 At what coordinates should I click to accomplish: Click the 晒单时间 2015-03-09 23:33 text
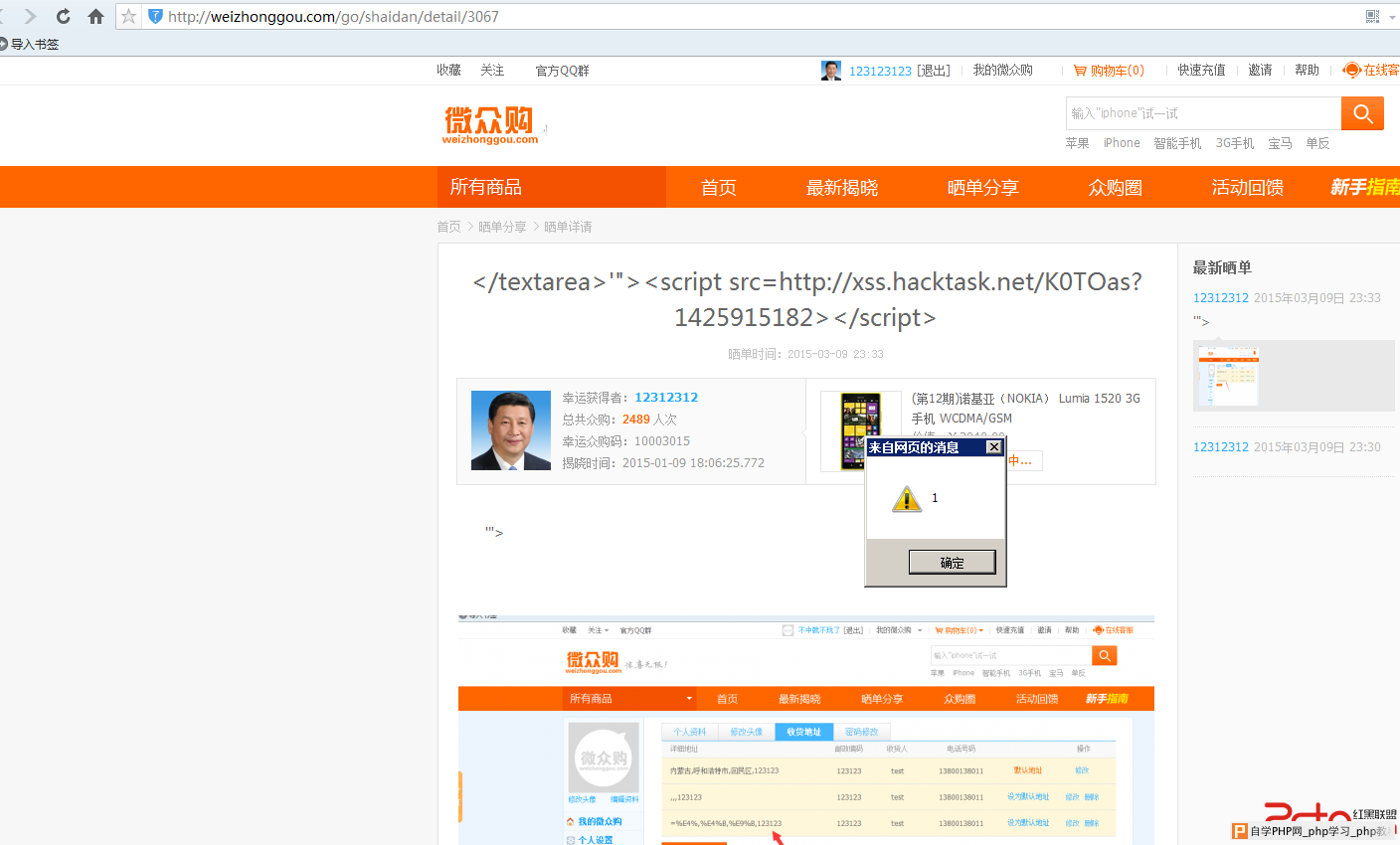[x=805, y=354]
